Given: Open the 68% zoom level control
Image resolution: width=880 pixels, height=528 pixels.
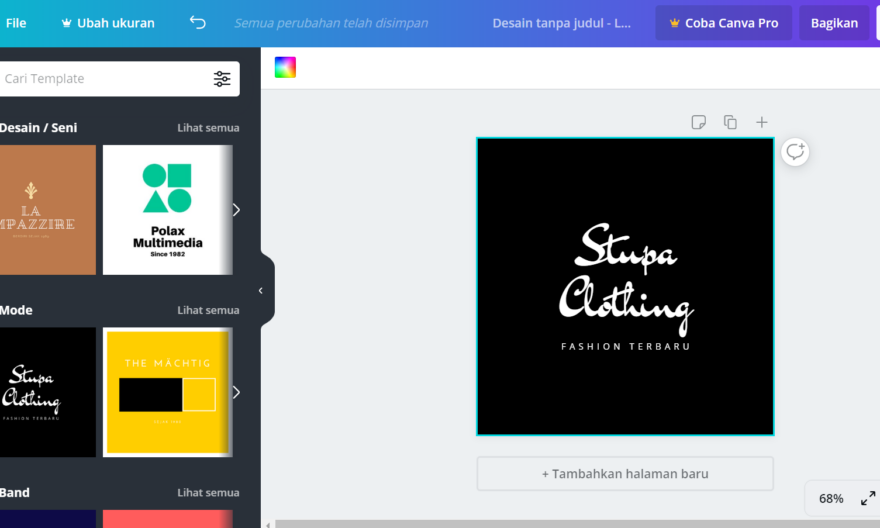Looking at the screenshot, I should coord(831,498).
